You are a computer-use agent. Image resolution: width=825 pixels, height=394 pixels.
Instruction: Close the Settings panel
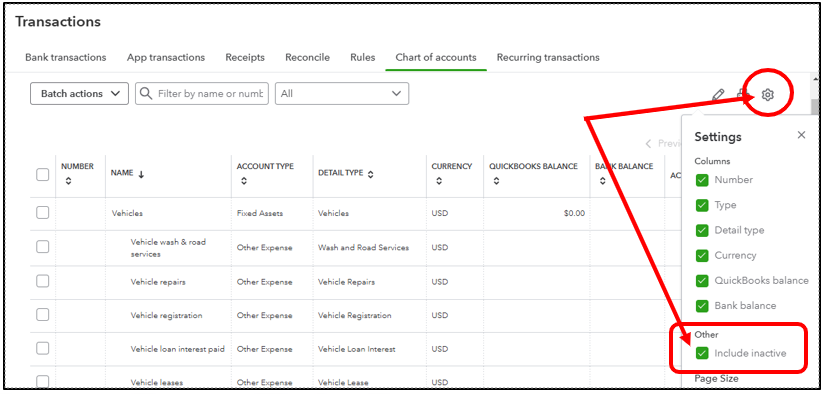click(x=801, y=135)
